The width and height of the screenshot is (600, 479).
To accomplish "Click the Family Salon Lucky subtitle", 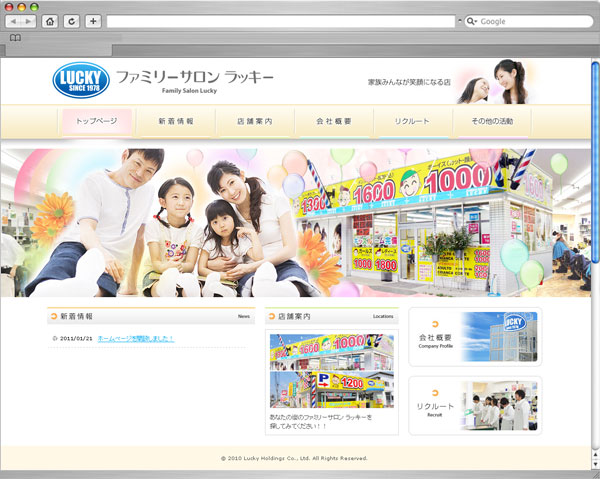I will pos(189,91).
